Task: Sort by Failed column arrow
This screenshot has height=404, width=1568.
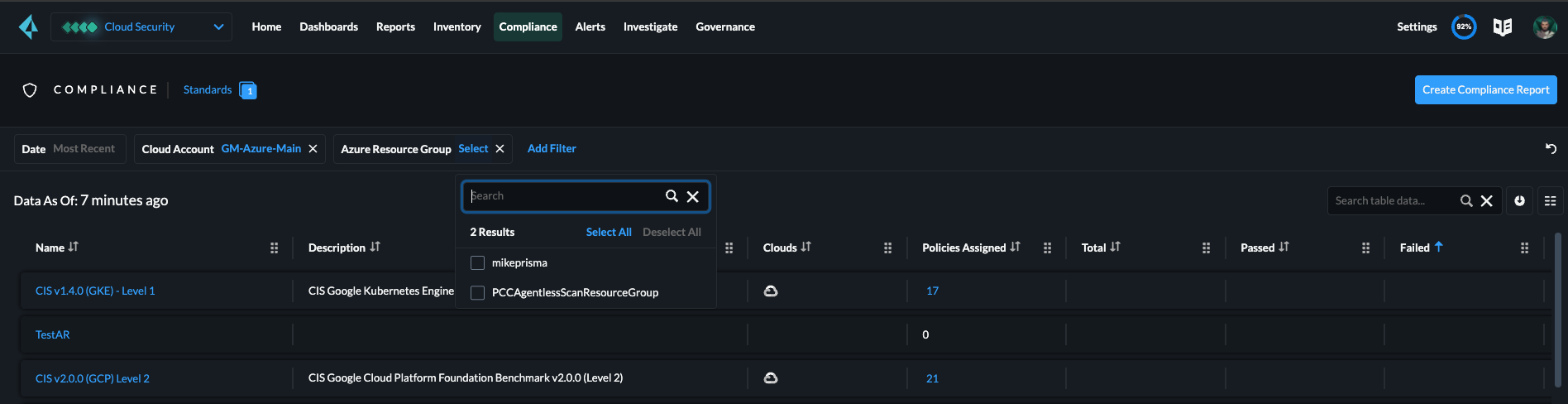Action: pyautogui.click(x=1439, y=247)
